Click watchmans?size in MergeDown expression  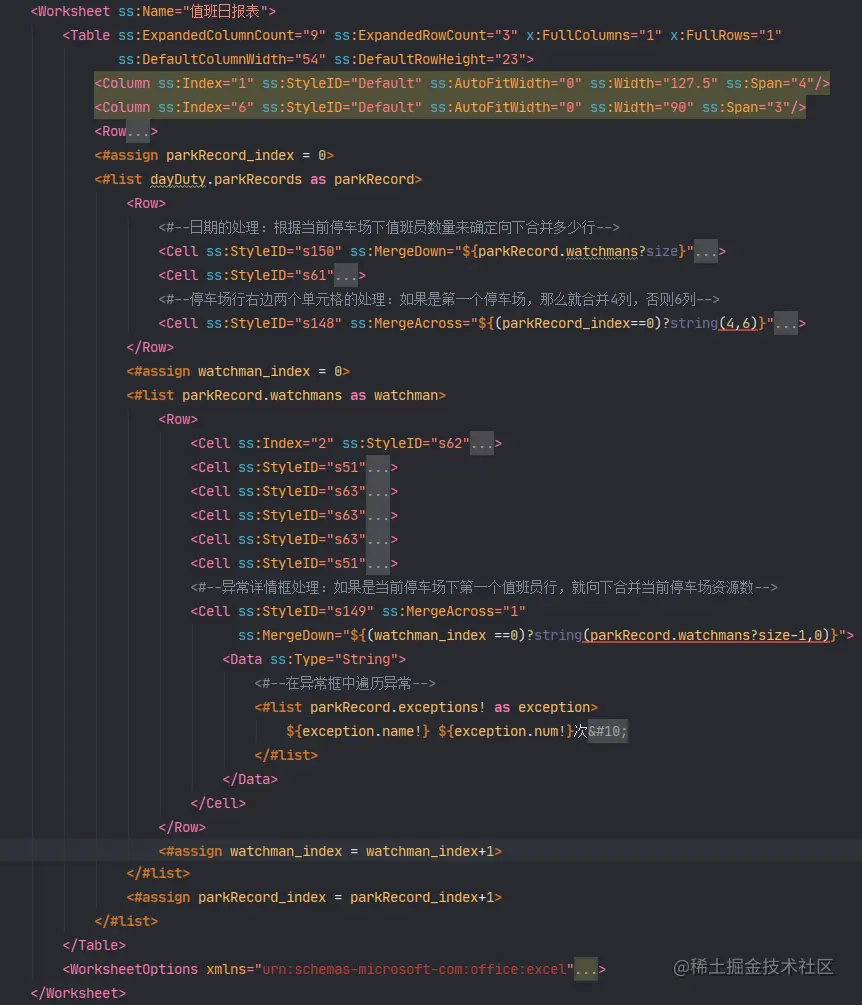point(622,251)
